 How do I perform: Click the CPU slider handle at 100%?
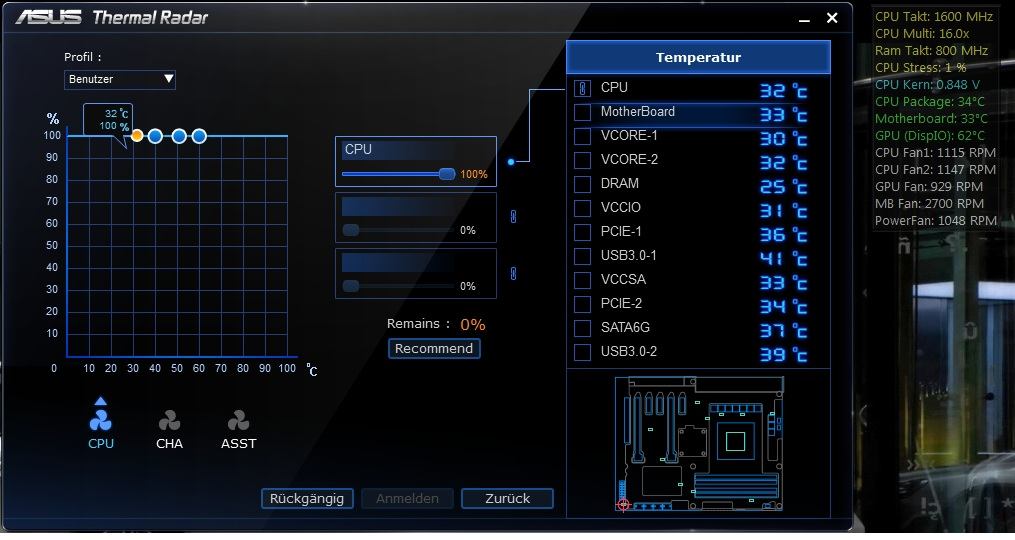(x=447, y=174)
